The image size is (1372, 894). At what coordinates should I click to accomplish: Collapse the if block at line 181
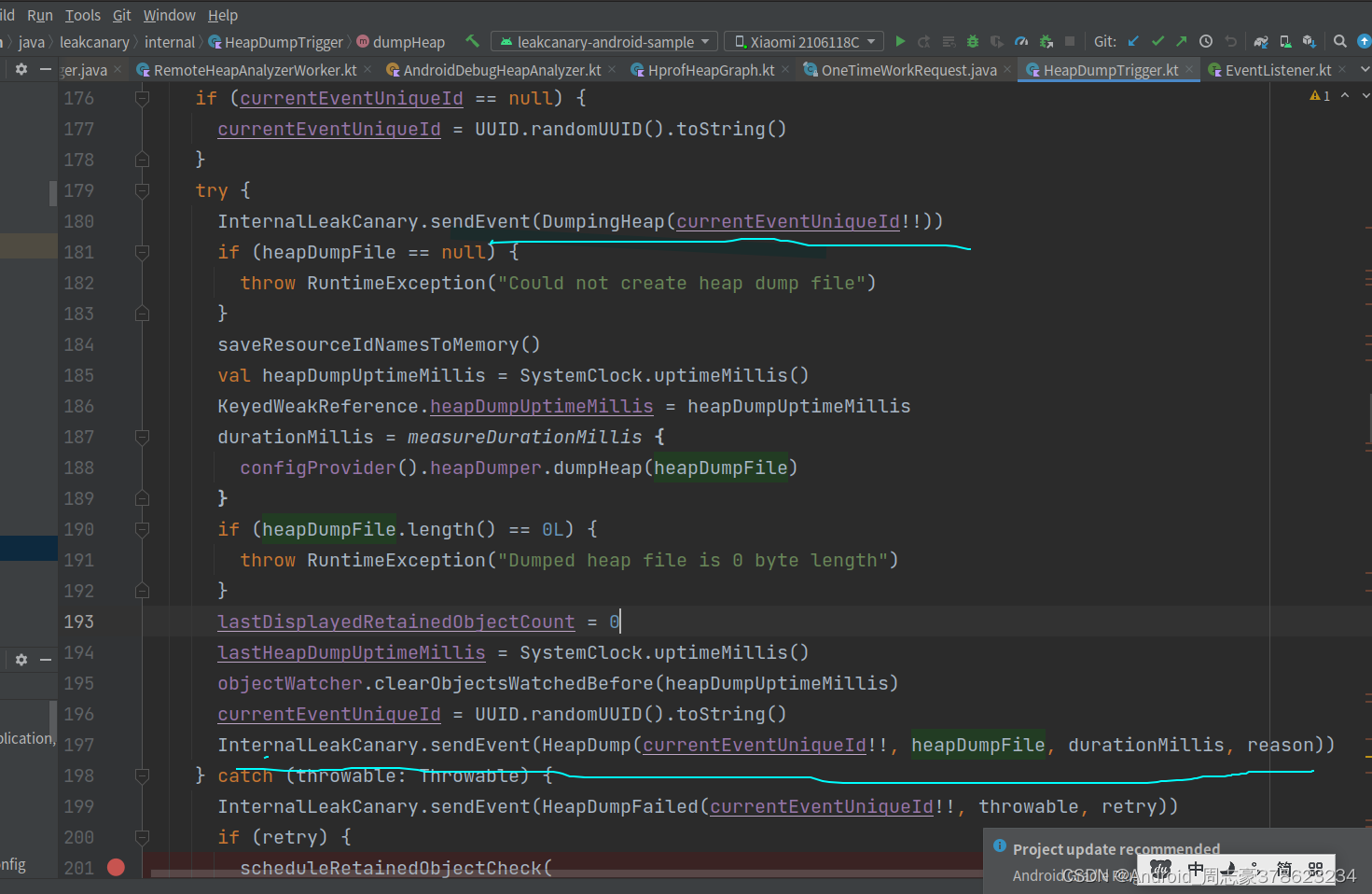(x=142, y=252)
